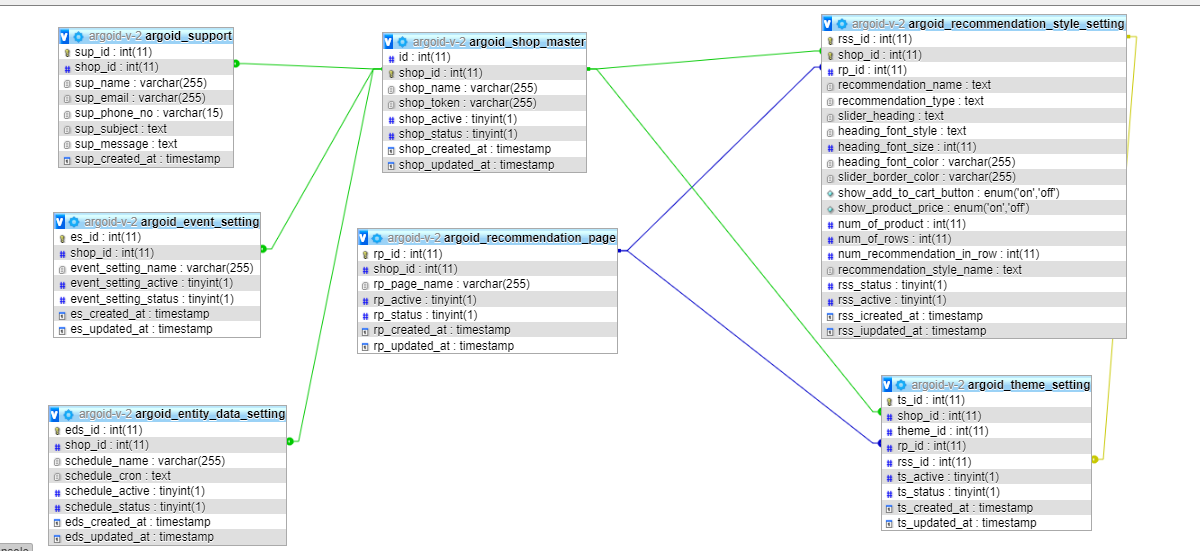Select the argoid_entity_data_setting table title
The width and height of the screenshot is (1200, 551).
tap(210, 414)
